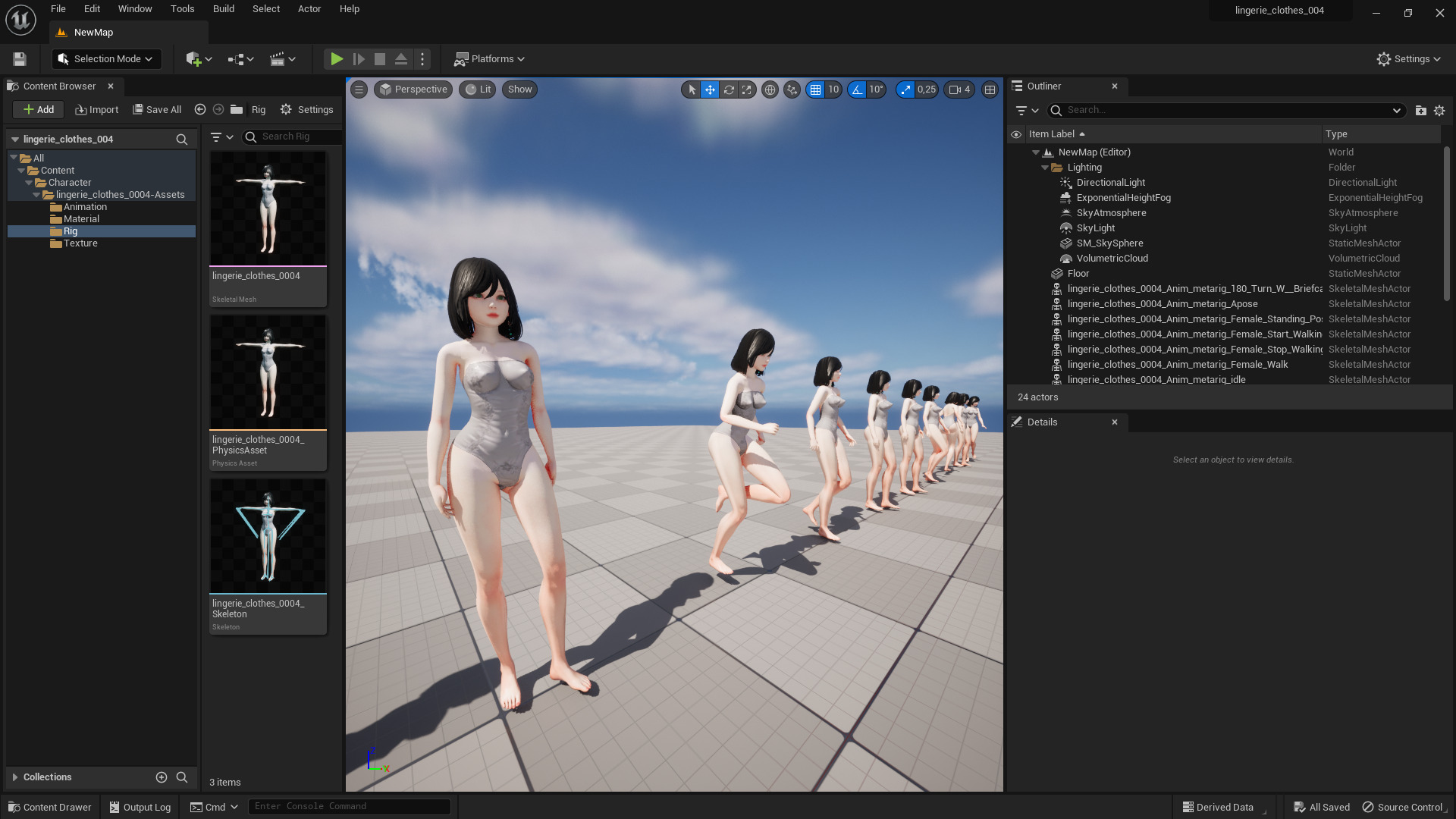Click the Add button in the Content Browser
Viewport: 1456px width, 819px height.
click(x=38, y=110)
